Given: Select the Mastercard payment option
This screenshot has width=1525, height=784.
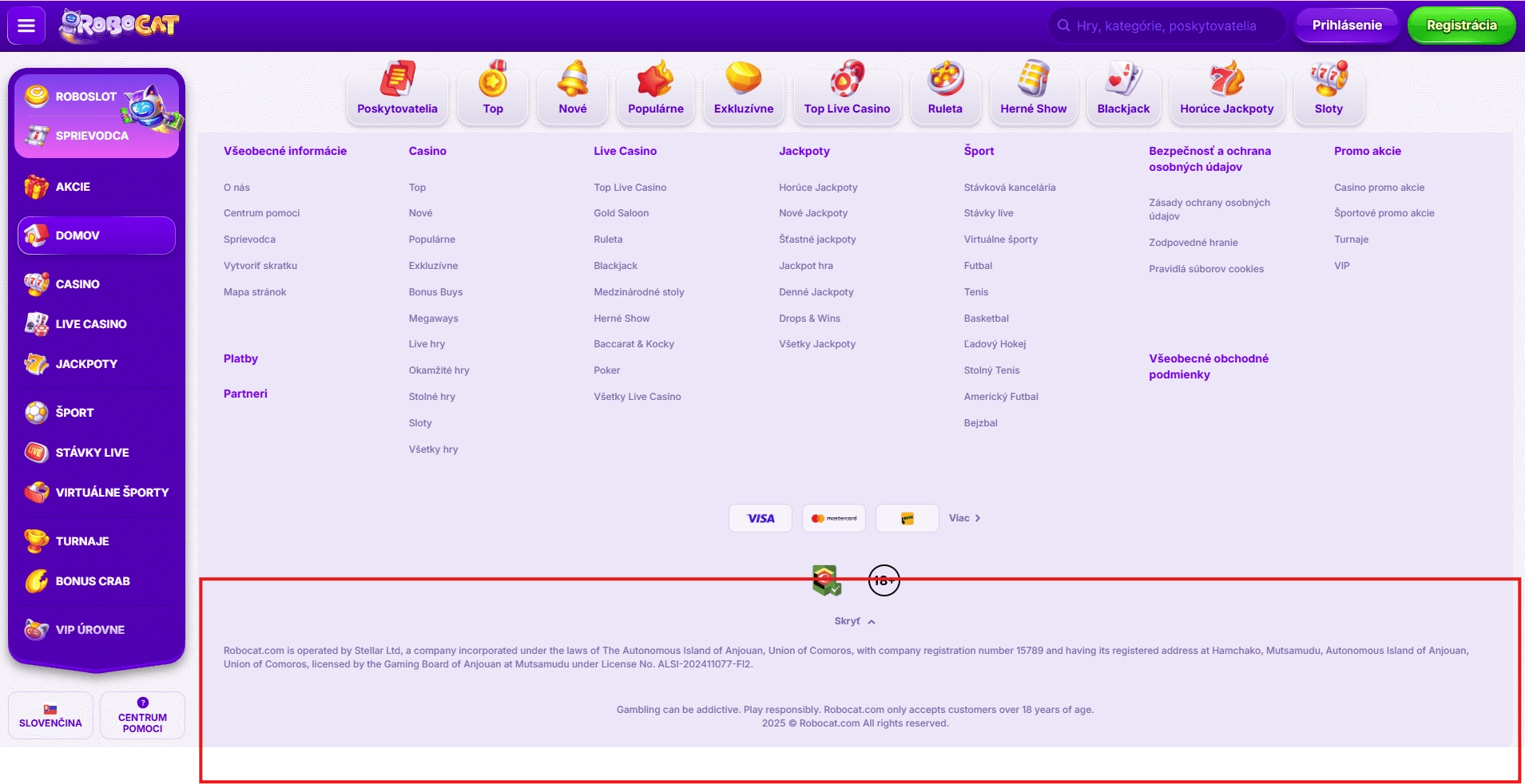Looking at the screenshot, I should tap(834, 518).
